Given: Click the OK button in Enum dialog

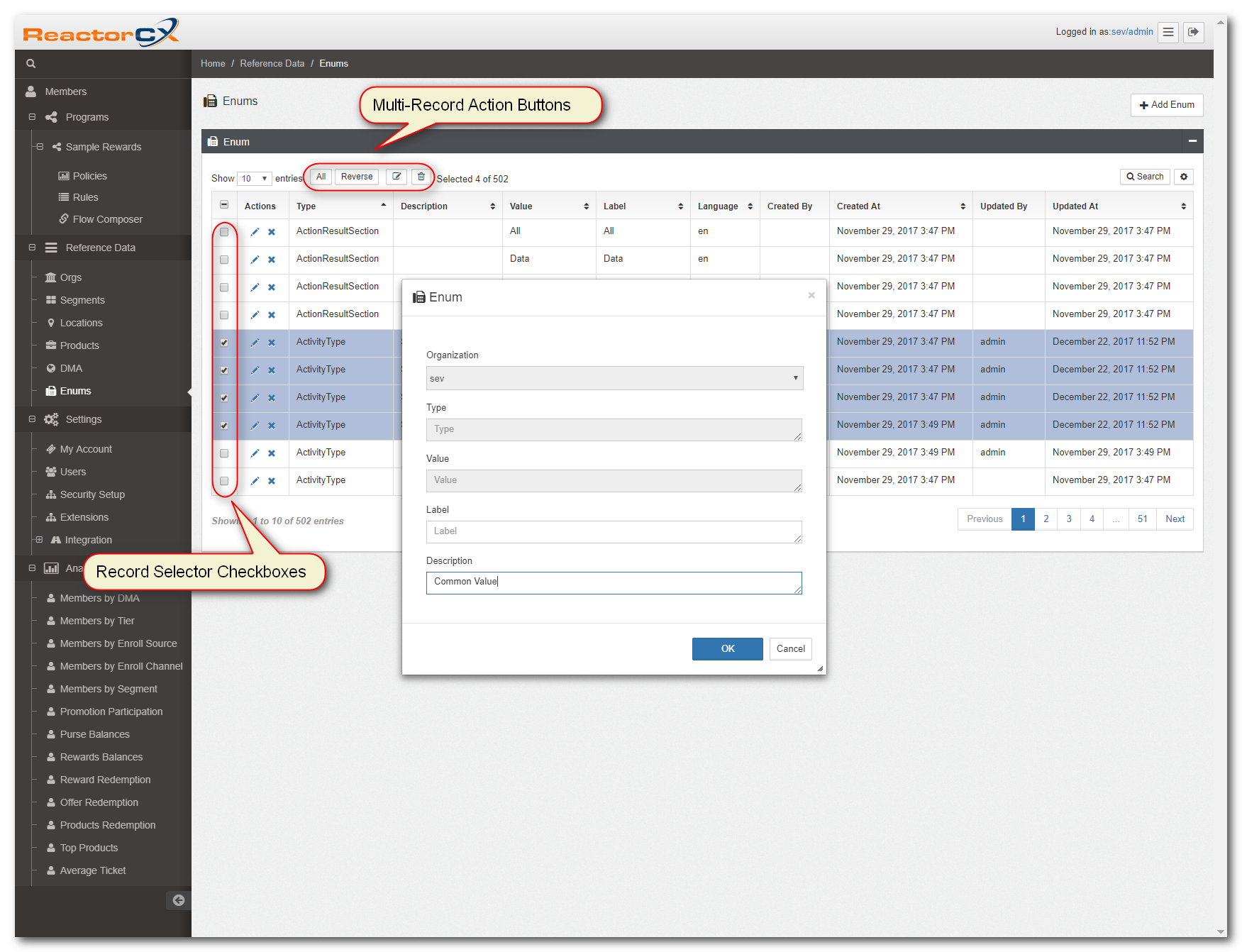Looking at the screenshot, I should (x=728, y=649).
